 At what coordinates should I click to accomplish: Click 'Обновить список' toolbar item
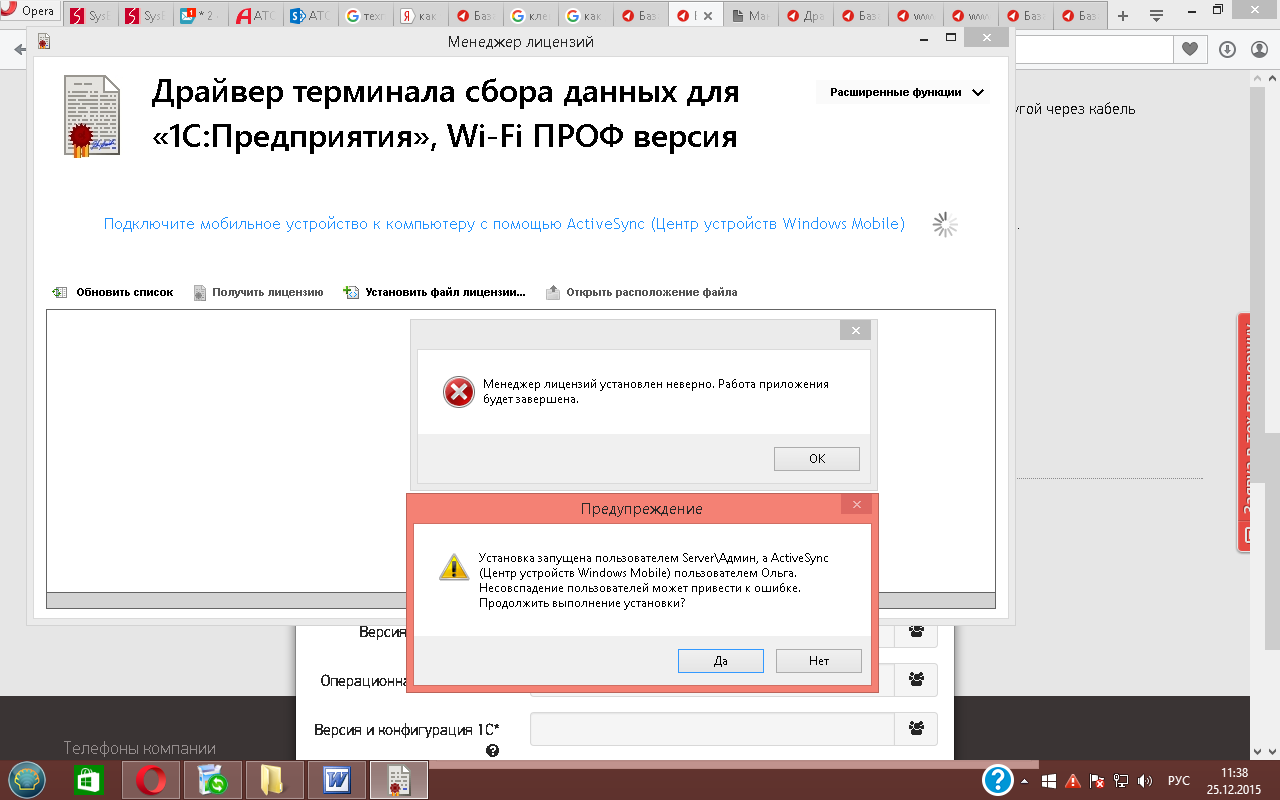pyautogui.click(x=113, y=293)
